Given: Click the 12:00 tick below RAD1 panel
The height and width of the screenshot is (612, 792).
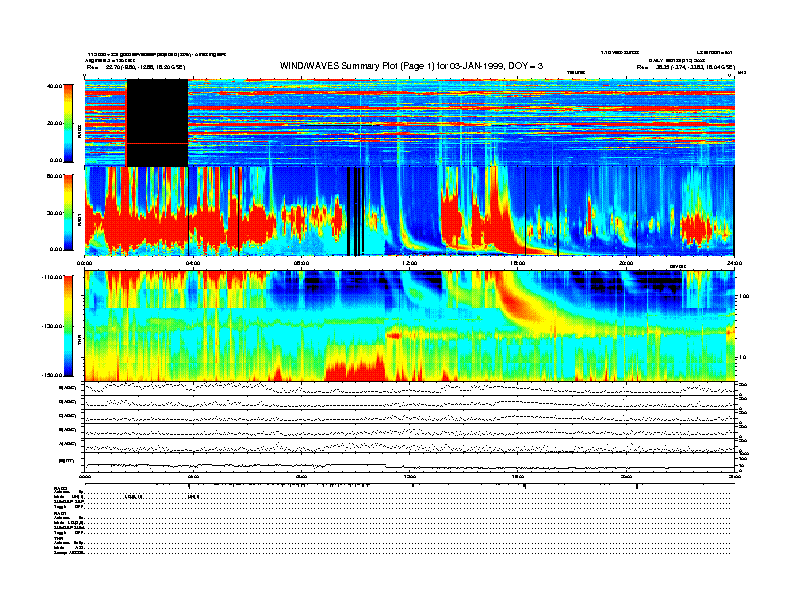Looking at the screenshot, I should pos(410,263).
